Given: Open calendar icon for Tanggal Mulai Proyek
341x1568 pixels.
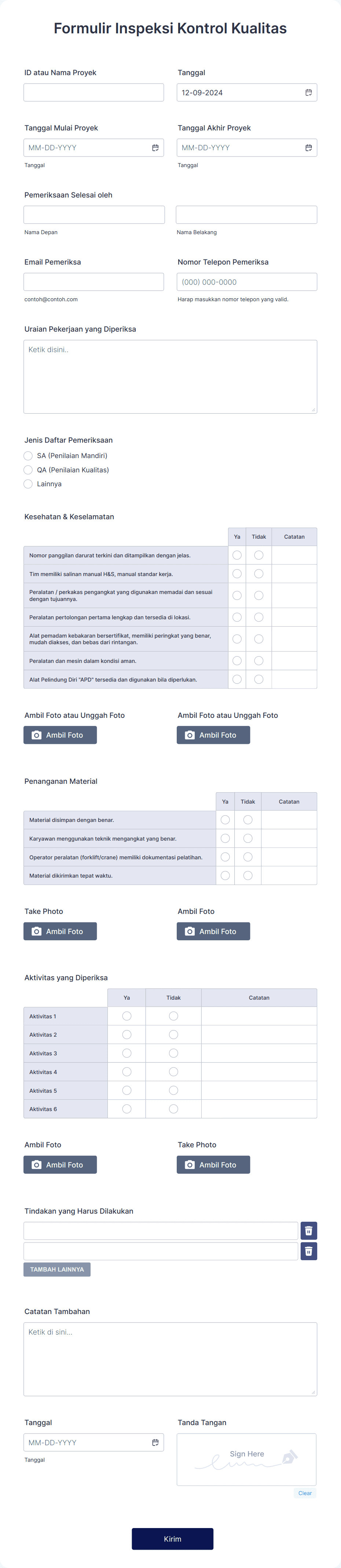Looking at the screenshot, I should [x=155, y=147].
